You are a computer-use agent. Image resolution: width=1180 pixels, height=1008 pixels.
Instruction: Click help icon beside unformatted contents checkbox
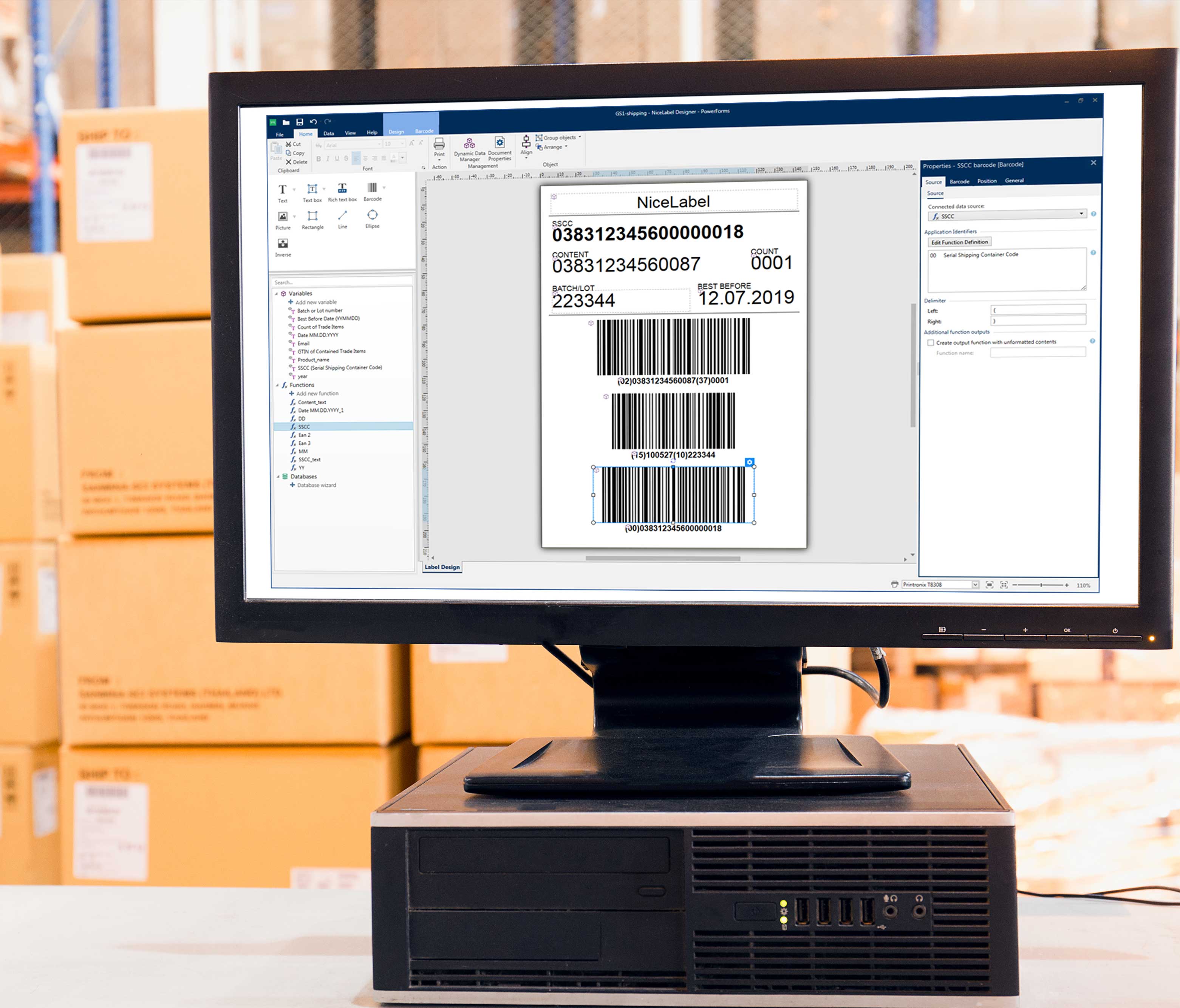point(1092,341)
